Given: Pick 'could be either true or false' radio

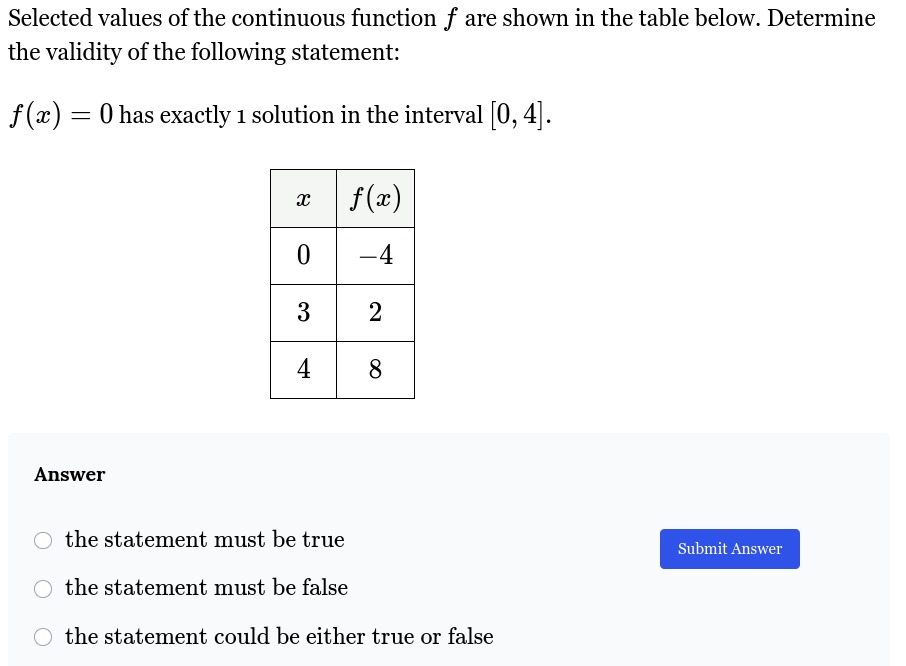Looking at the screenshot, I should point(43,637).
